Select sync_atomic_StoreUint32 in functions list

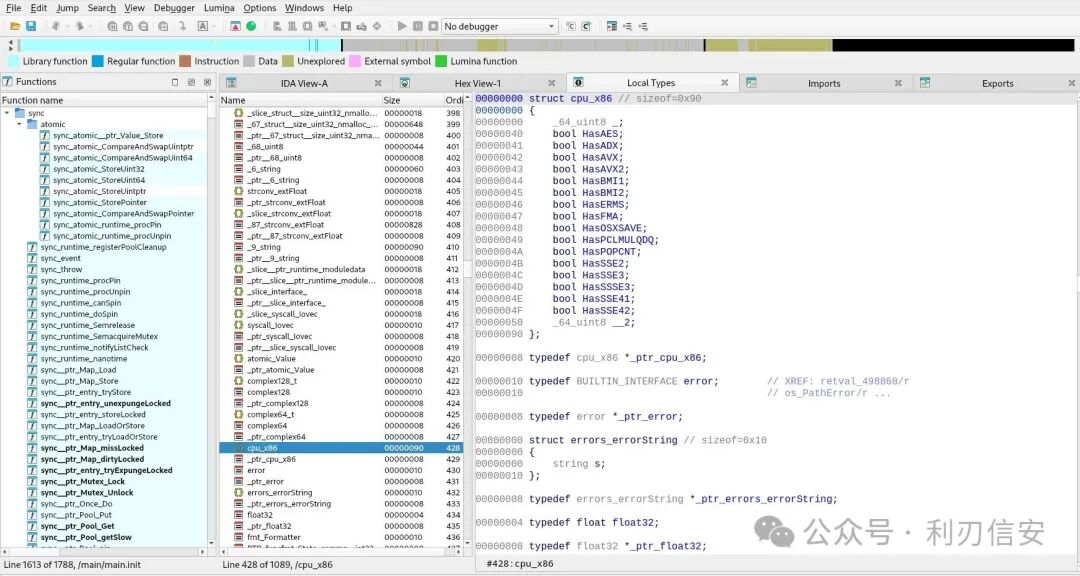pyautogui.click(x=98, y=169)
